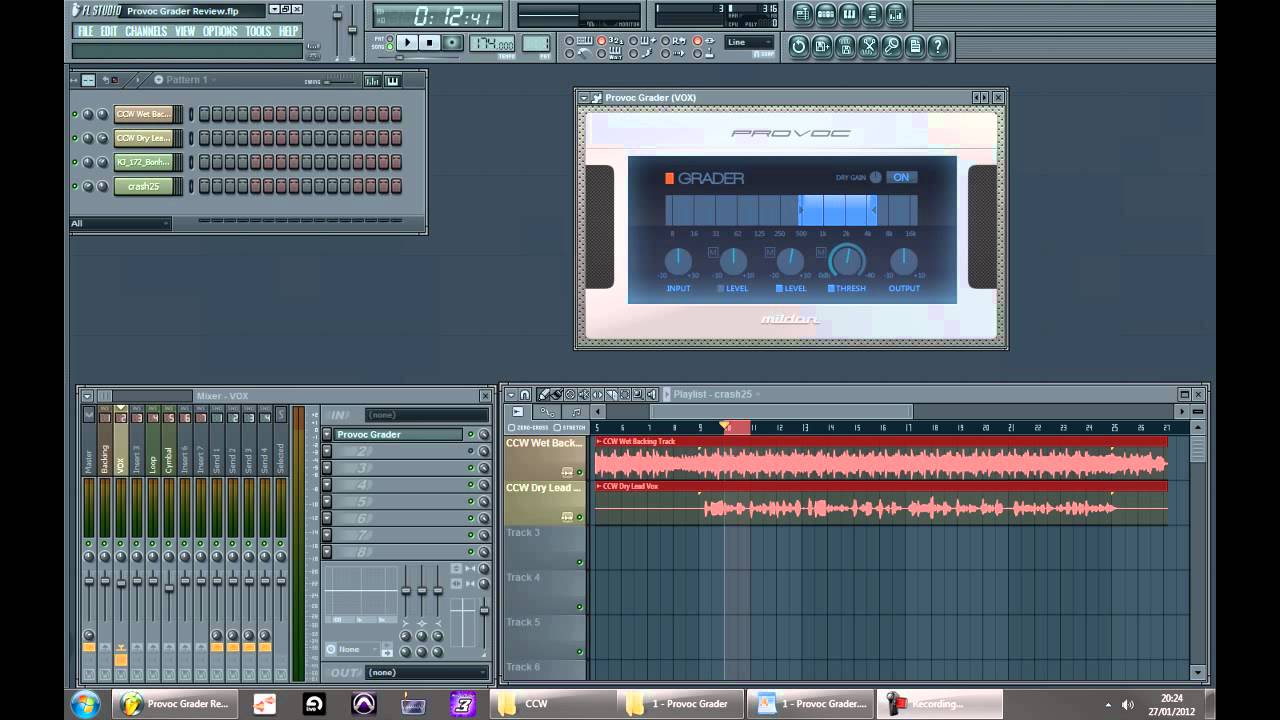
Task: Mute the CCW Wet Bac... channel LED
Action: point(75,114)
